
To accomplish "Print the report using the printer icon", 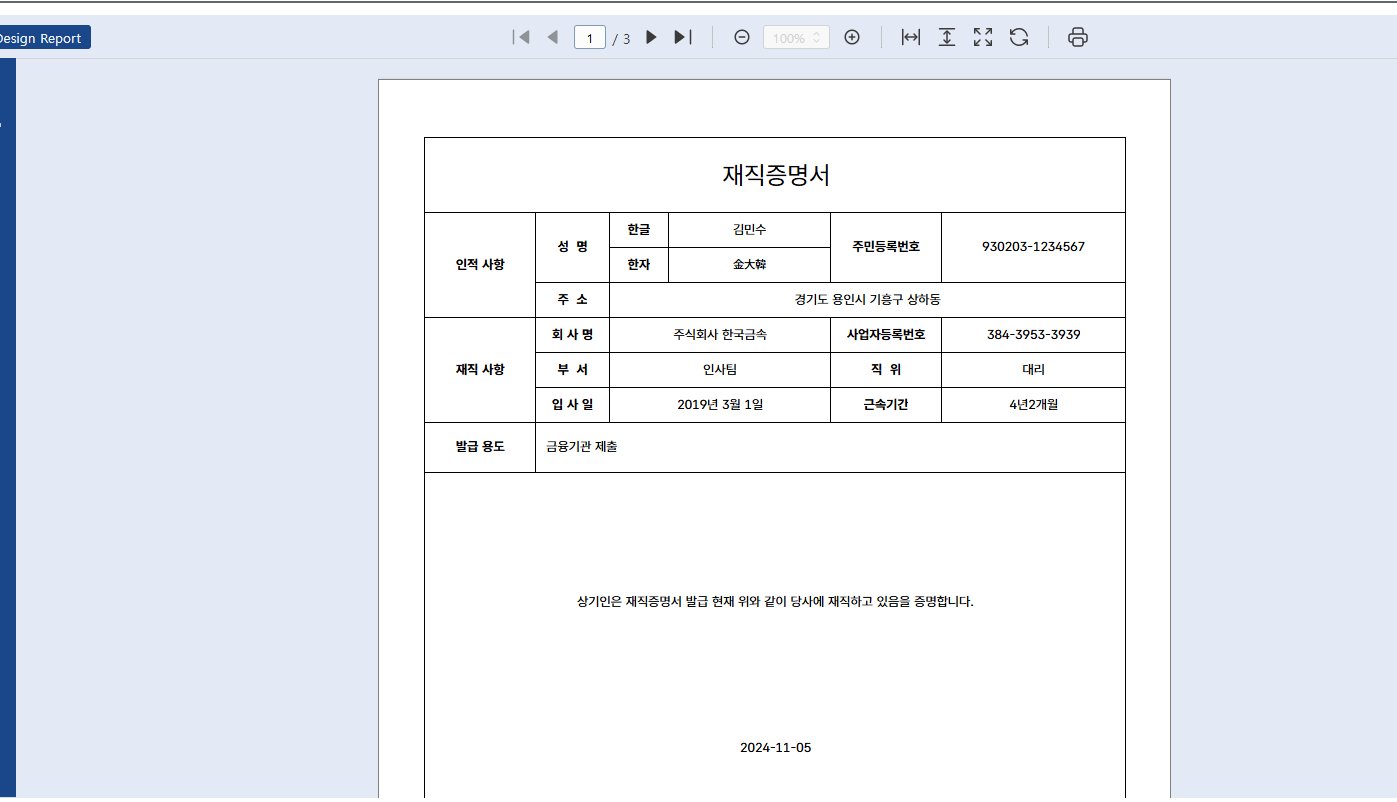I will point(1078,37).
